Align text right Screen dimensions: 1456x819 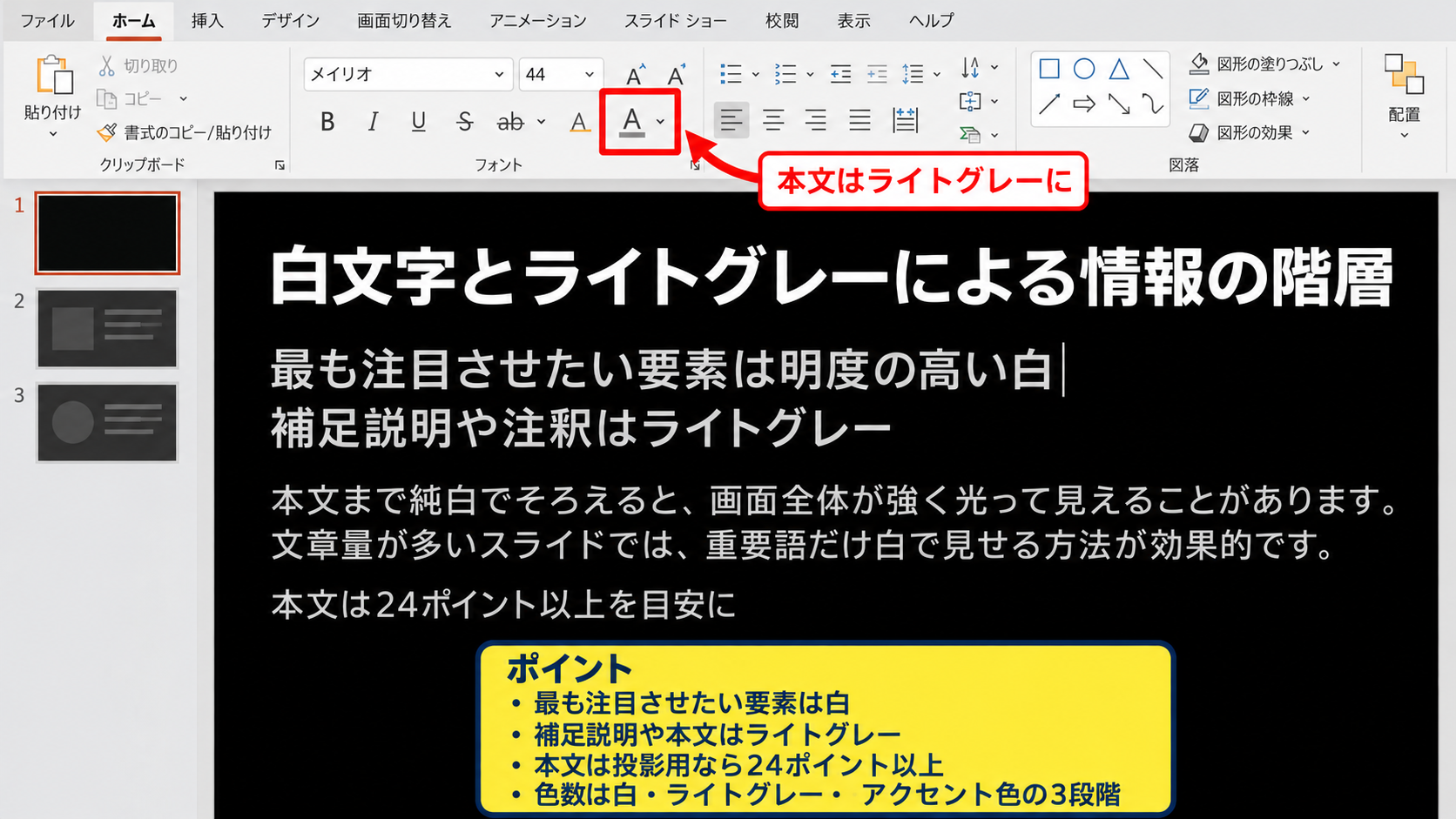816,120
